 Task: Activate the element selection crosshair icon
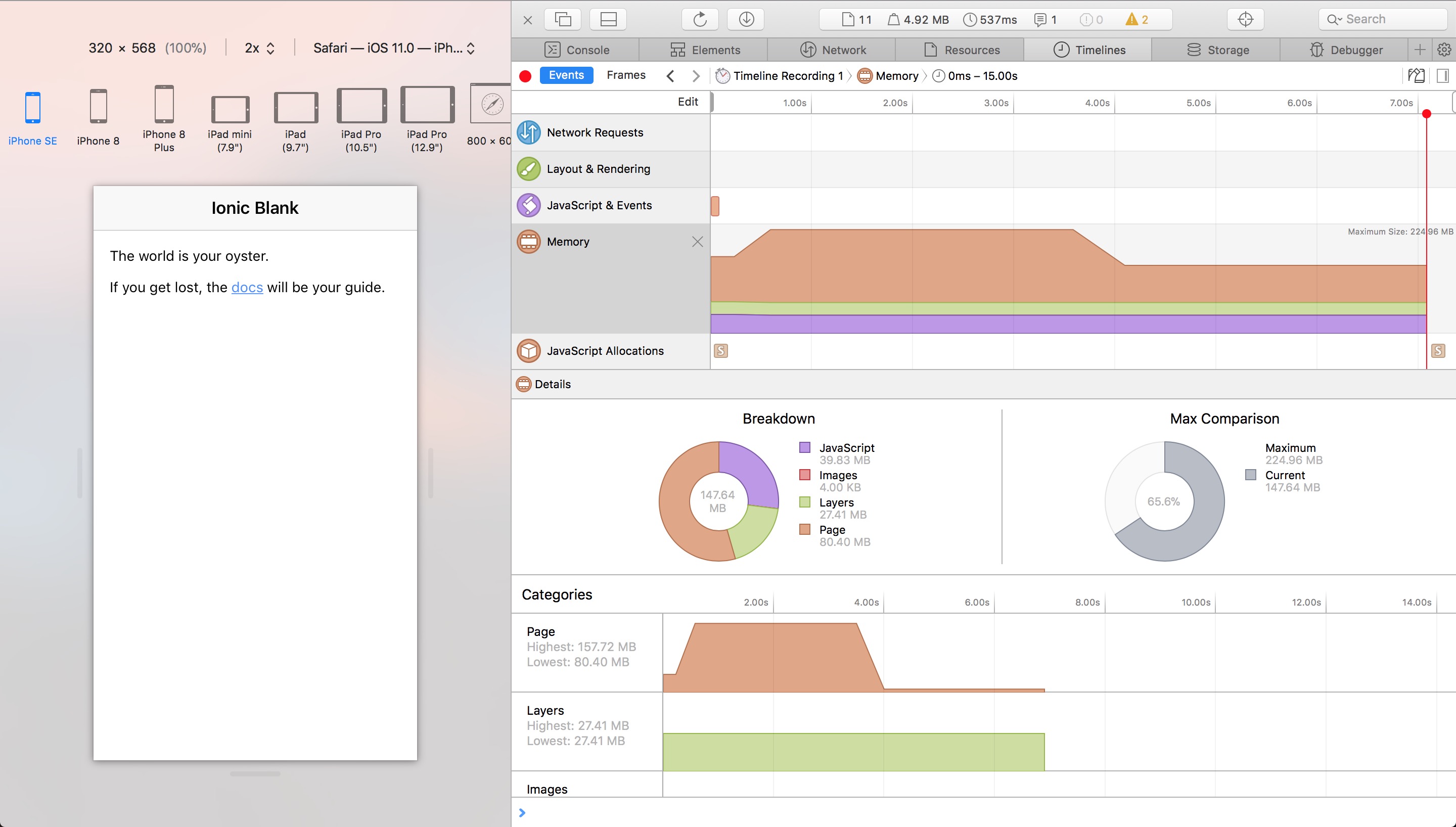click(x=1245, y=19)
